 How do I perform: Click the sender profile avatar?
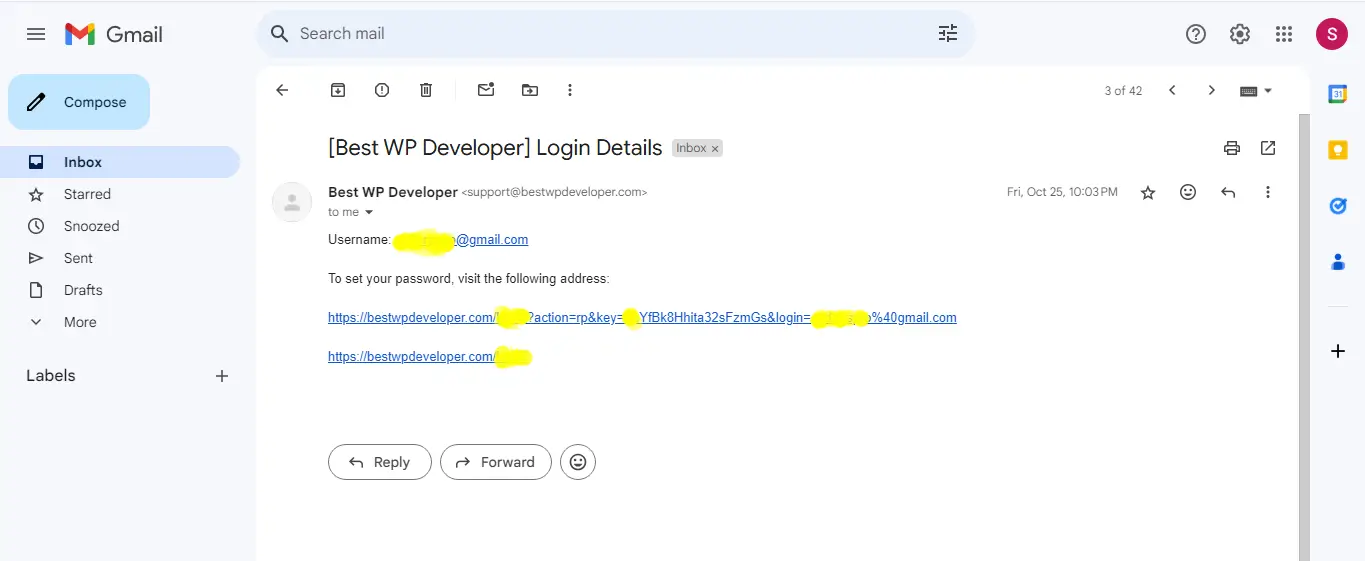[292, 203]
